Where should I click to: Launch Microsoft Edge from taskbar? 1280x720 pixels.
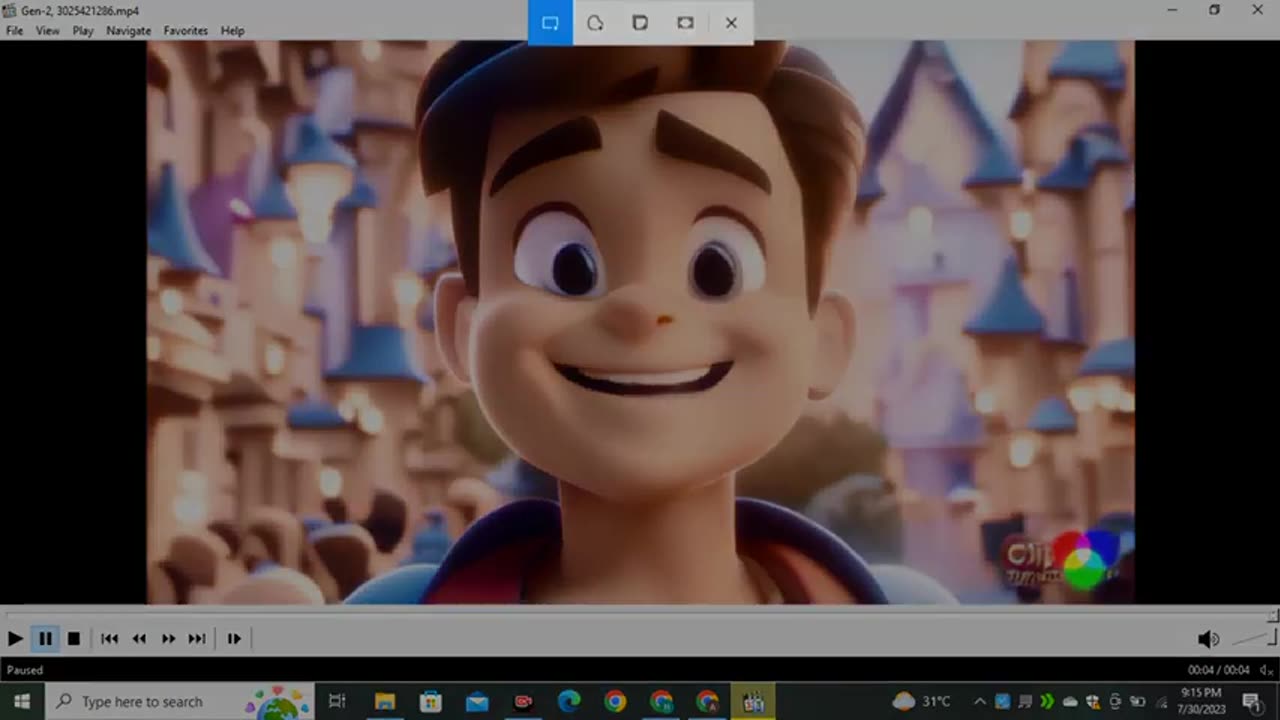569,701
